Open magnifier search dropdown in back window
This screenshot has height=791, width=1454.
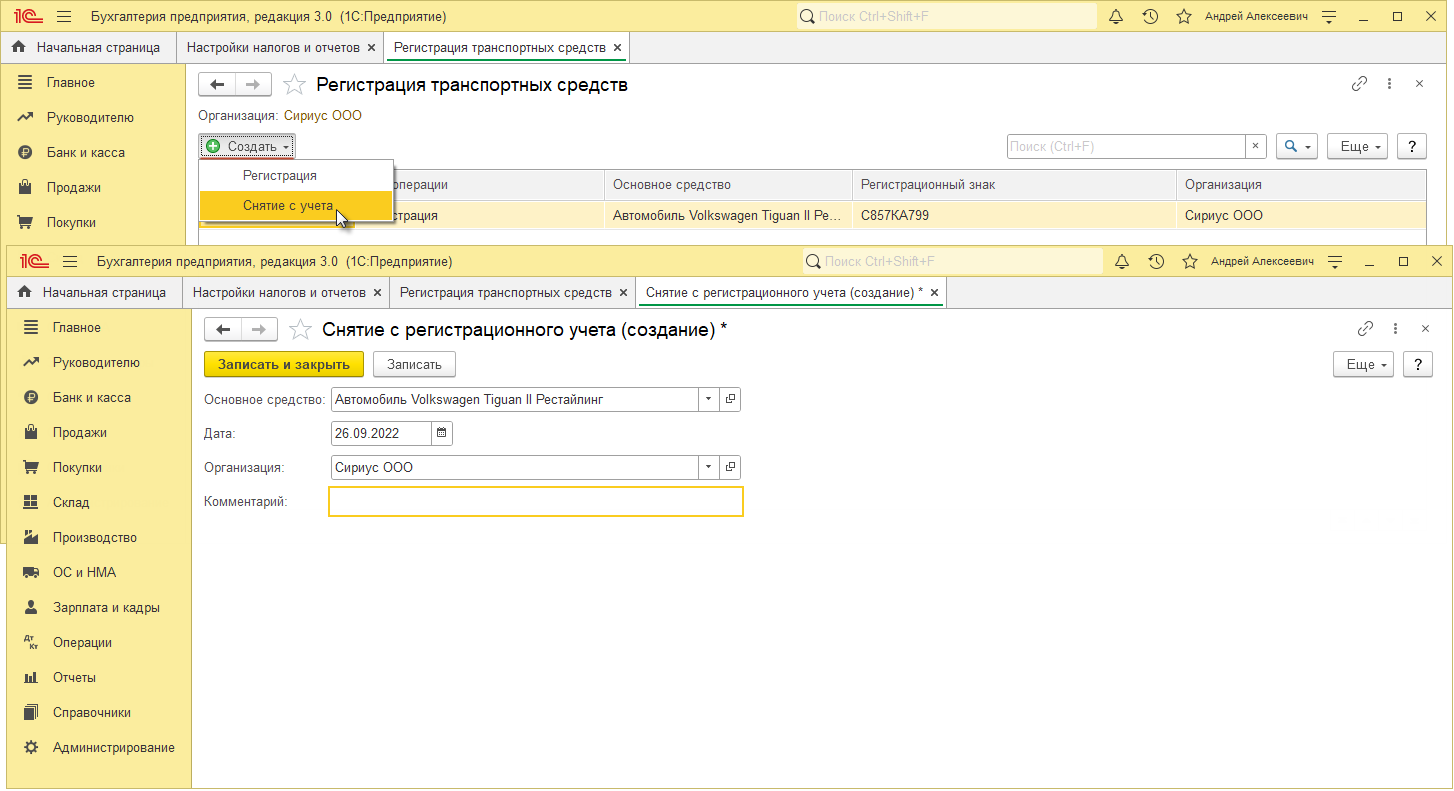[x=1297, y=146]
